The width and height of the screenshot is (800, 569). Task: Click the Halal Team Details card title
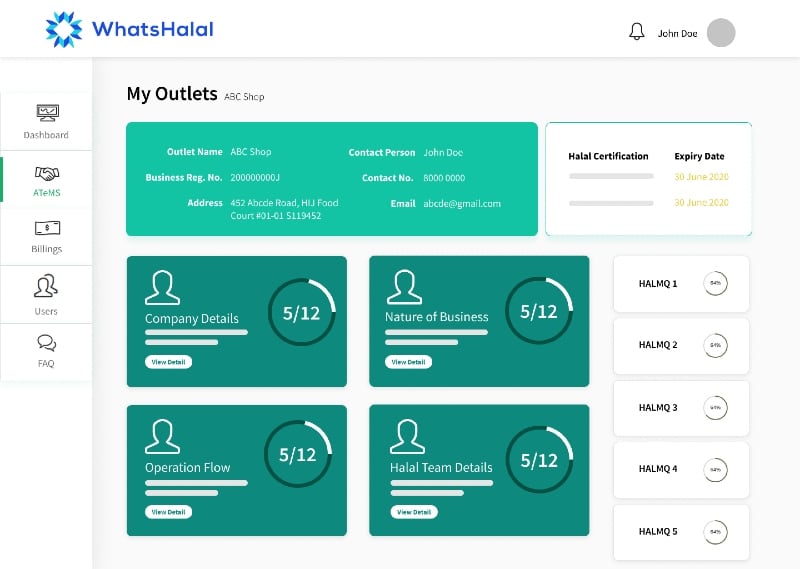coord(441,467)
